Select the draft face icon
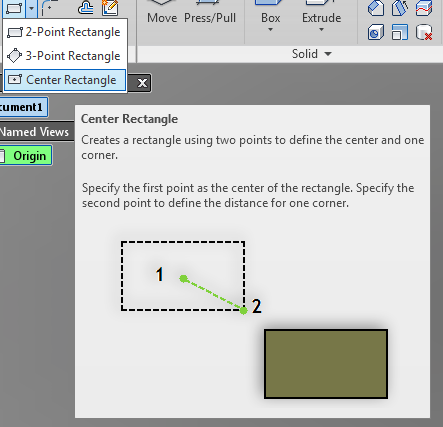Image resolution: width=443 pixels, height=427 pixels. coord(400,8)
